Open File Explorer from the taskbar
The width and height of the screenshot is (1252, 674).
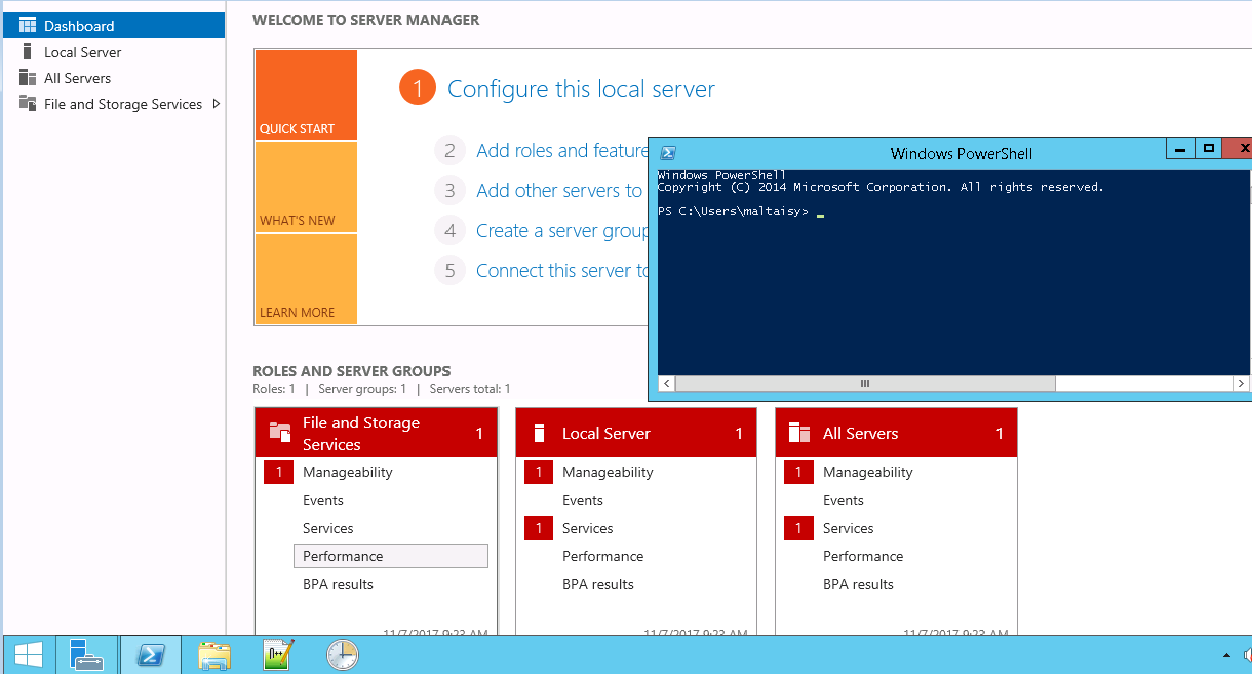pyautogui.click(x=214, y=655)
